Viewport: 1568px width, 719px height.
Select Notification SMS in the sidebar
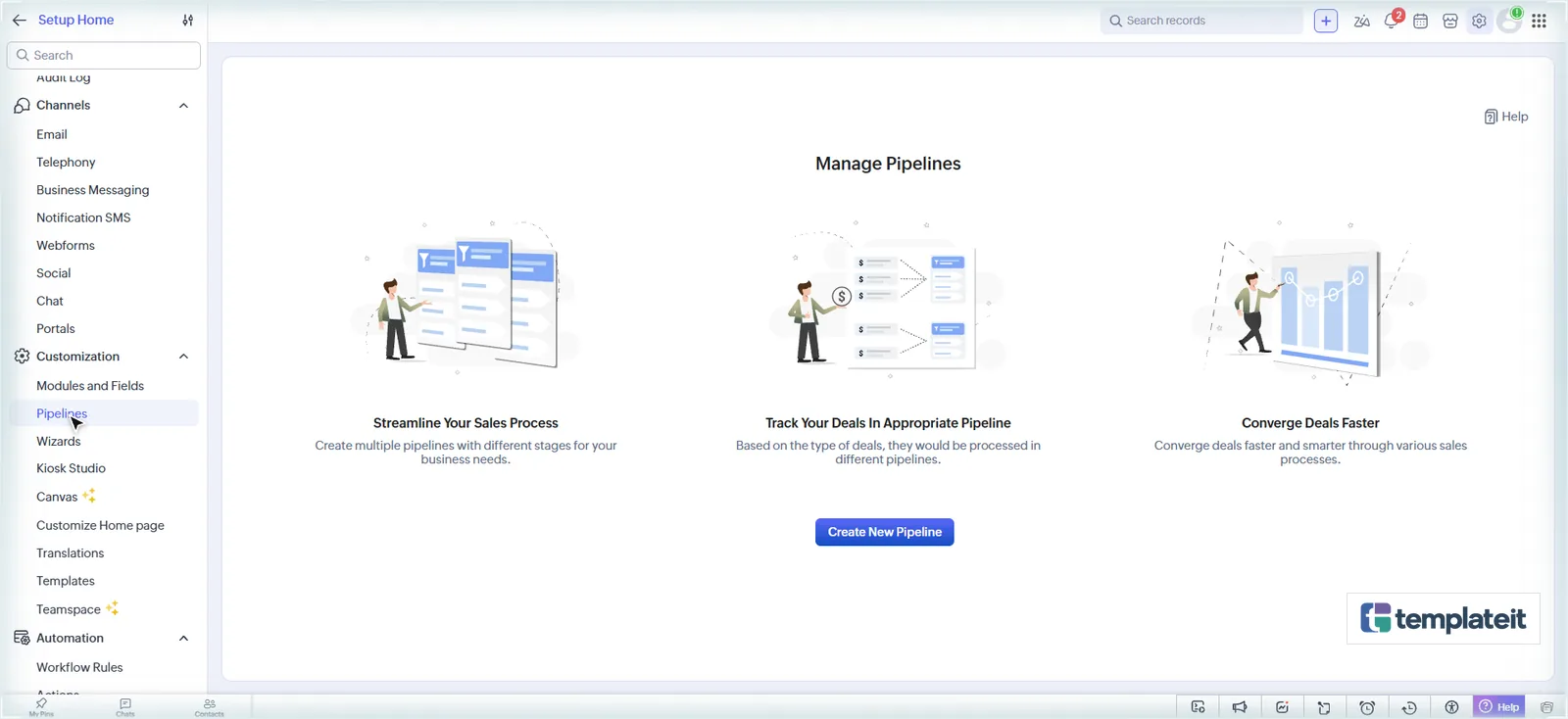click(83, 217)
